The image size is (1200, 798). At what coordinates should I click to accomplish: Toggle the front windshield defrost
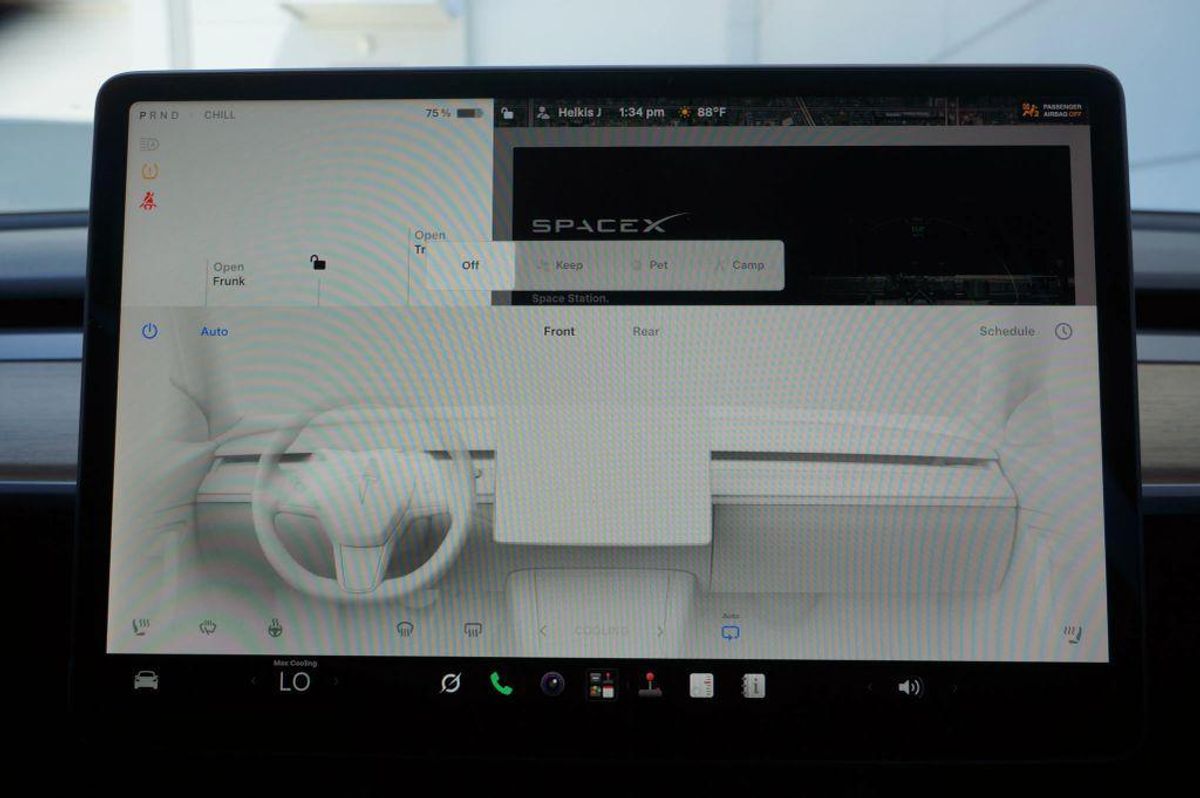405,630
